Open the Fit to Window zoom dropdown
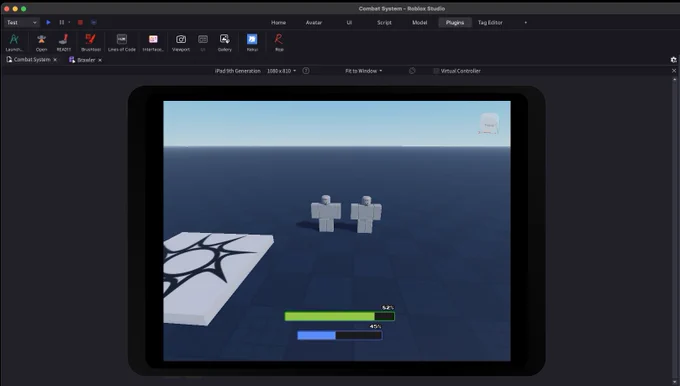This screenshot has width=680, height=386. click(363, 71)
